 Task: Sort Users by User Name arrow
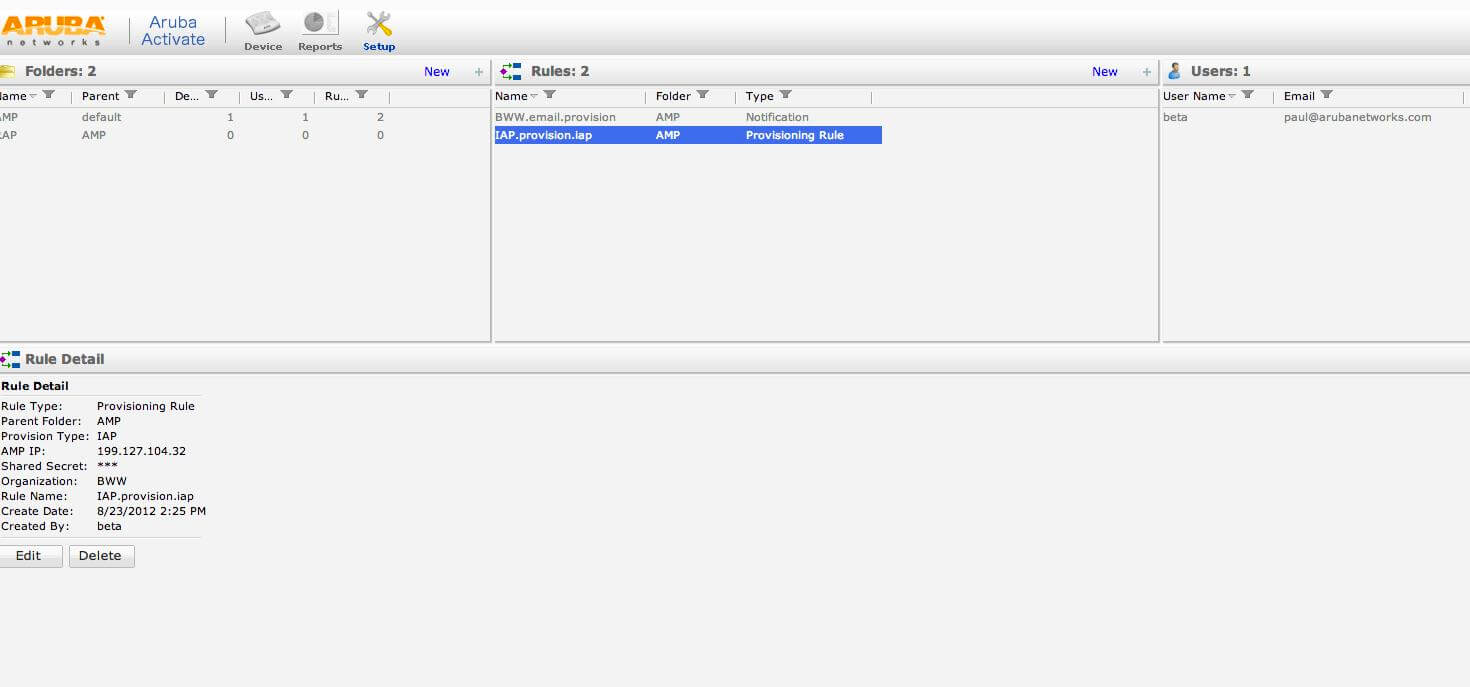tap(1232, 96)
